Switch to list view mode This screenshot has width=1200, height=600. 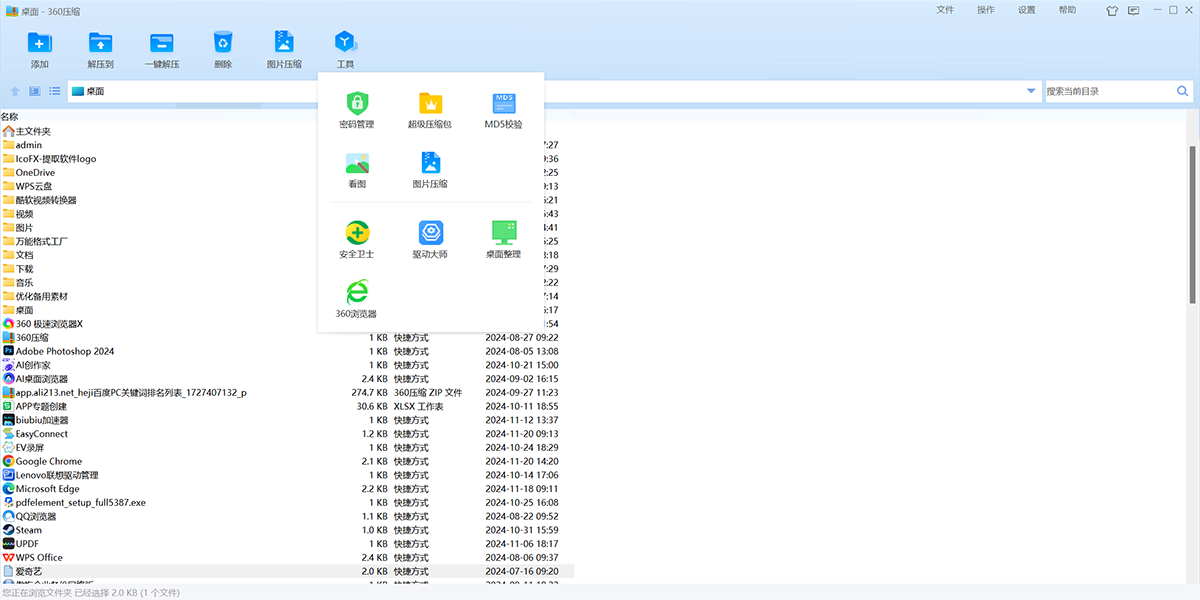pyautogui.click(x=55, y=91)
